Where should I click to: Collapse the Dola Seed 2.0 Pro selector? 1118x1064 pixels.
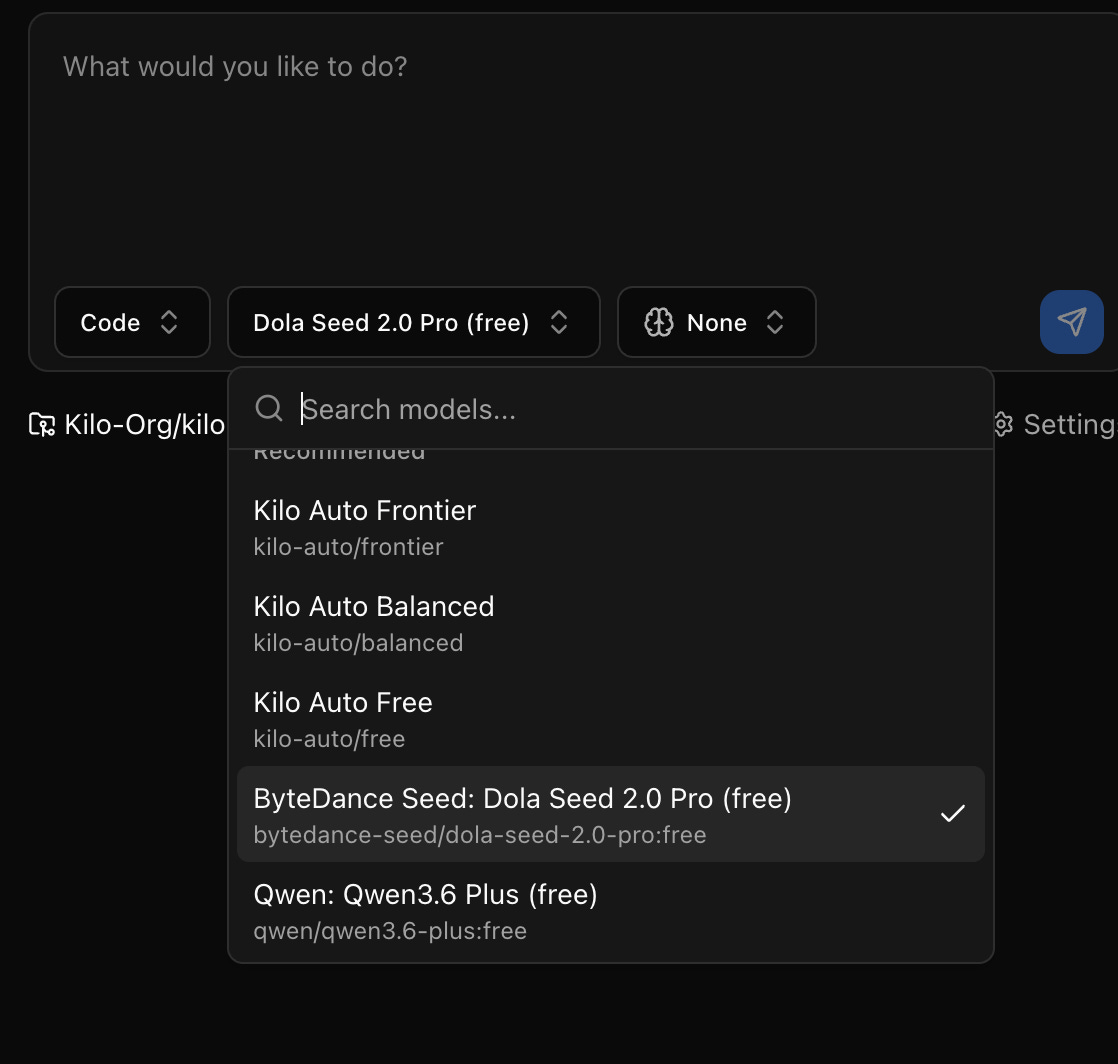point(414,322)
